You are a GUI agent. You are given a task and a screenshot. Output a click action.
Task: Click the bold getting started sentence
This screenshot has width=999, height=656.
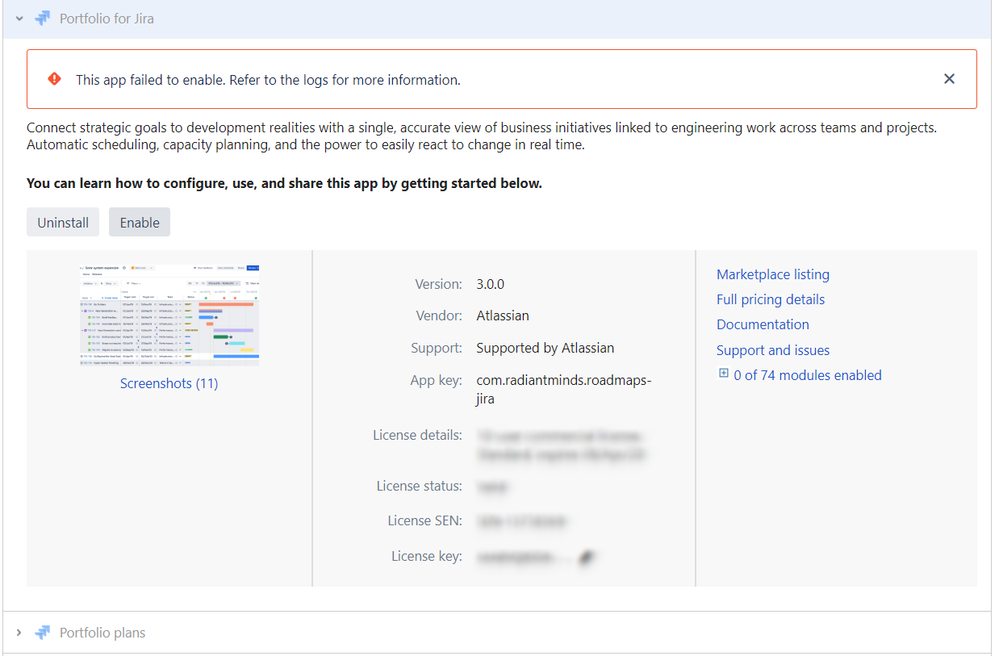284,183
